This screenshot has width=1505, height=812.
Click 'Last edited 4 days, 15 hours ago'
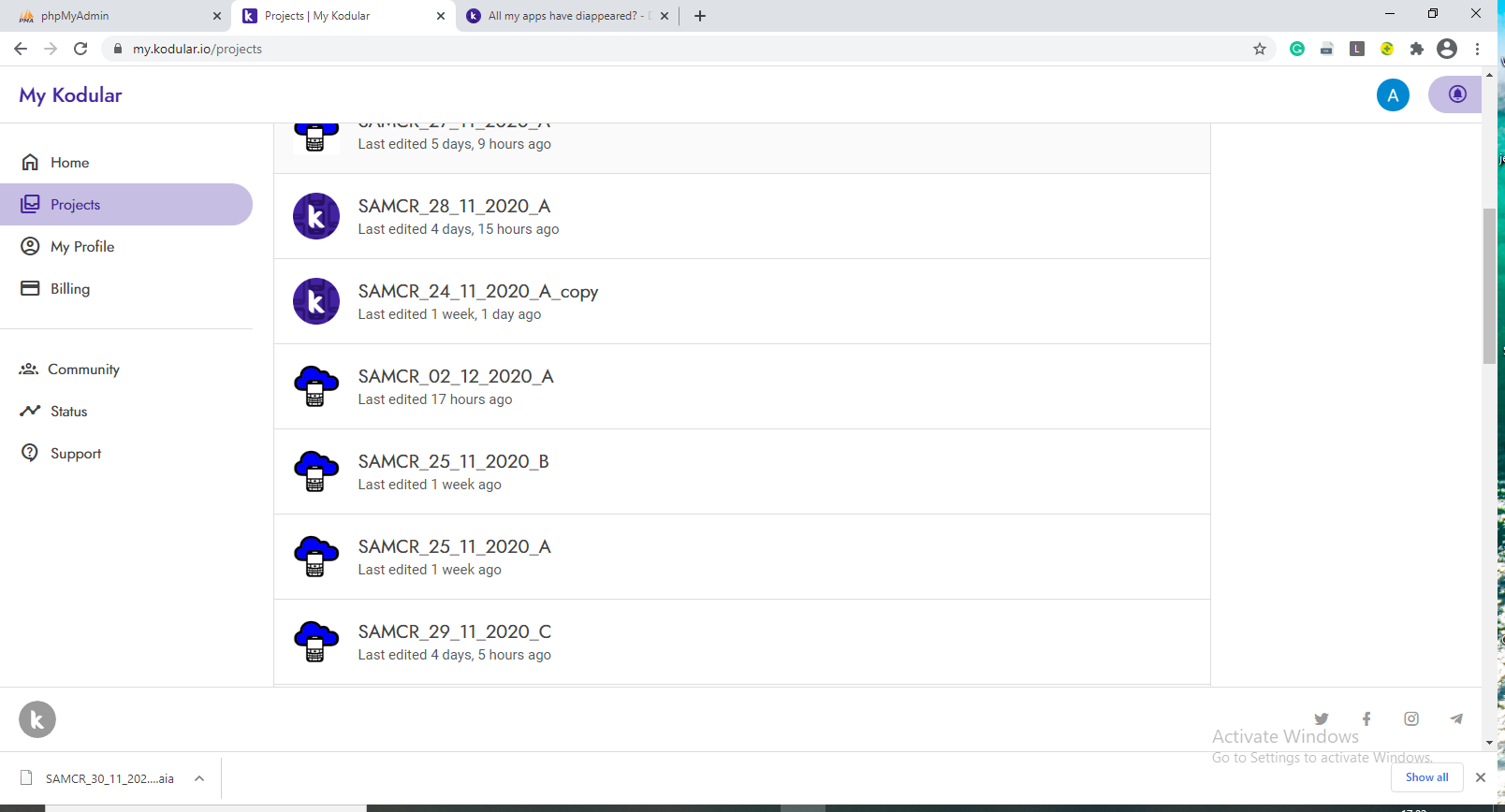459,229
